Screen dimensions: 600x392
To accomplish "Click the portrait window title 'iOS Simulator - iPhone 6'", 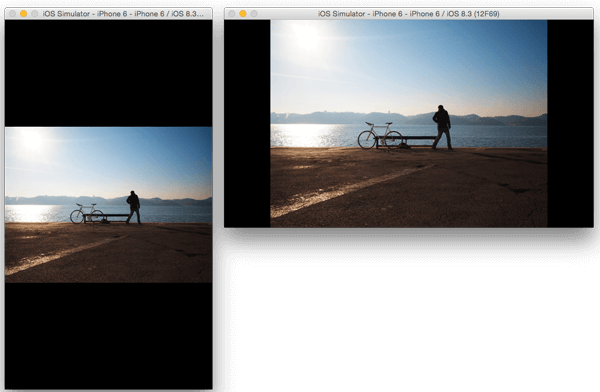I will 123,14.
